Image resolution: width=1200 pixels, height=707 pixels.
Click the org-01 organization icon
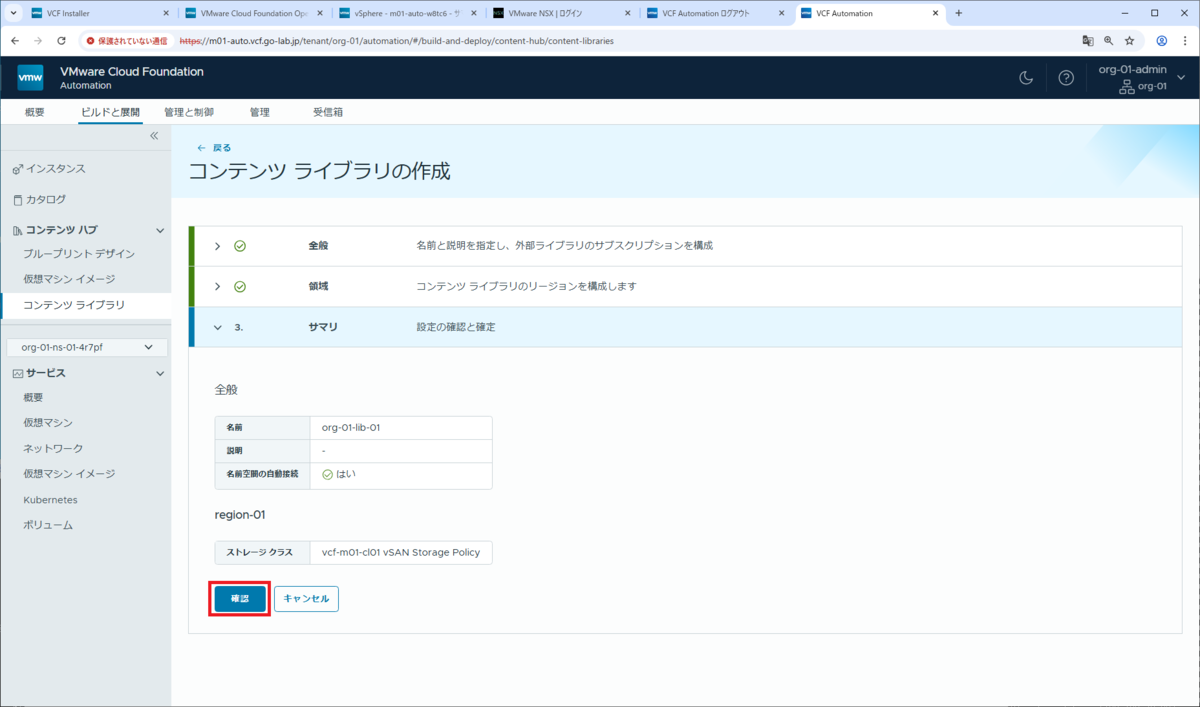[1128, 87]
